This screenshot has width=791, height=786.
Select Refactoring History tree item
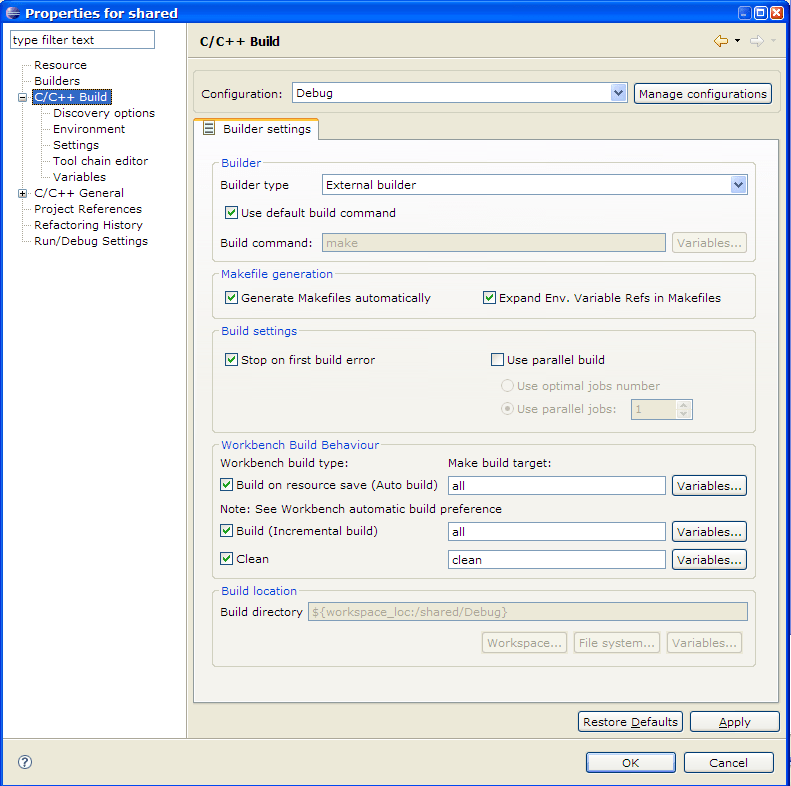click(x=88, y=225)
